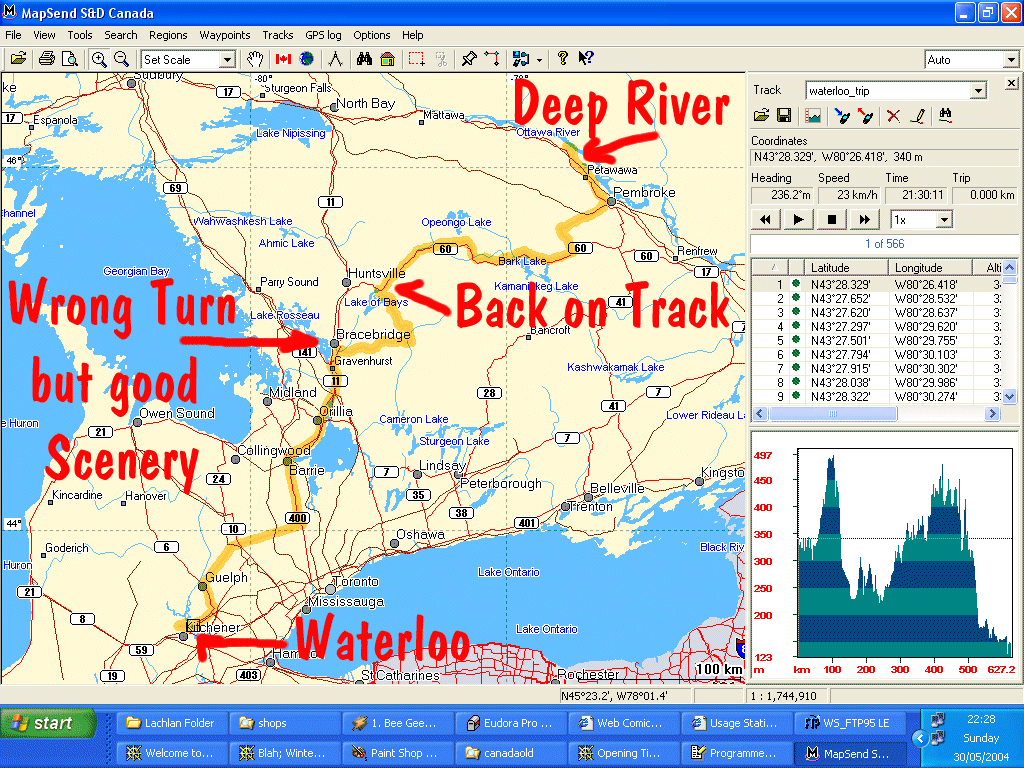Delete track using the red X icon
This screenshot has height=768, width=1024.
click(893, 116)
